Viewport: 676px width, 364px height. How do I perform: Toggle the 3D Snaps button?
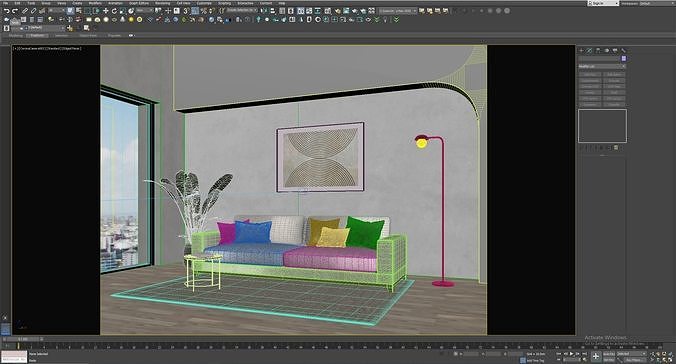[186, 11]
